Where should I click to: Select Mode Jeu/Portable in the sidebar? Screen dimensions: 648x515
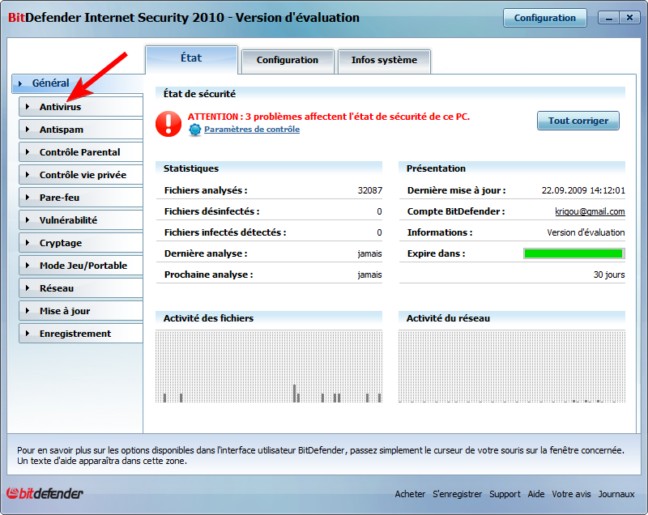click(x=81, y=265)
